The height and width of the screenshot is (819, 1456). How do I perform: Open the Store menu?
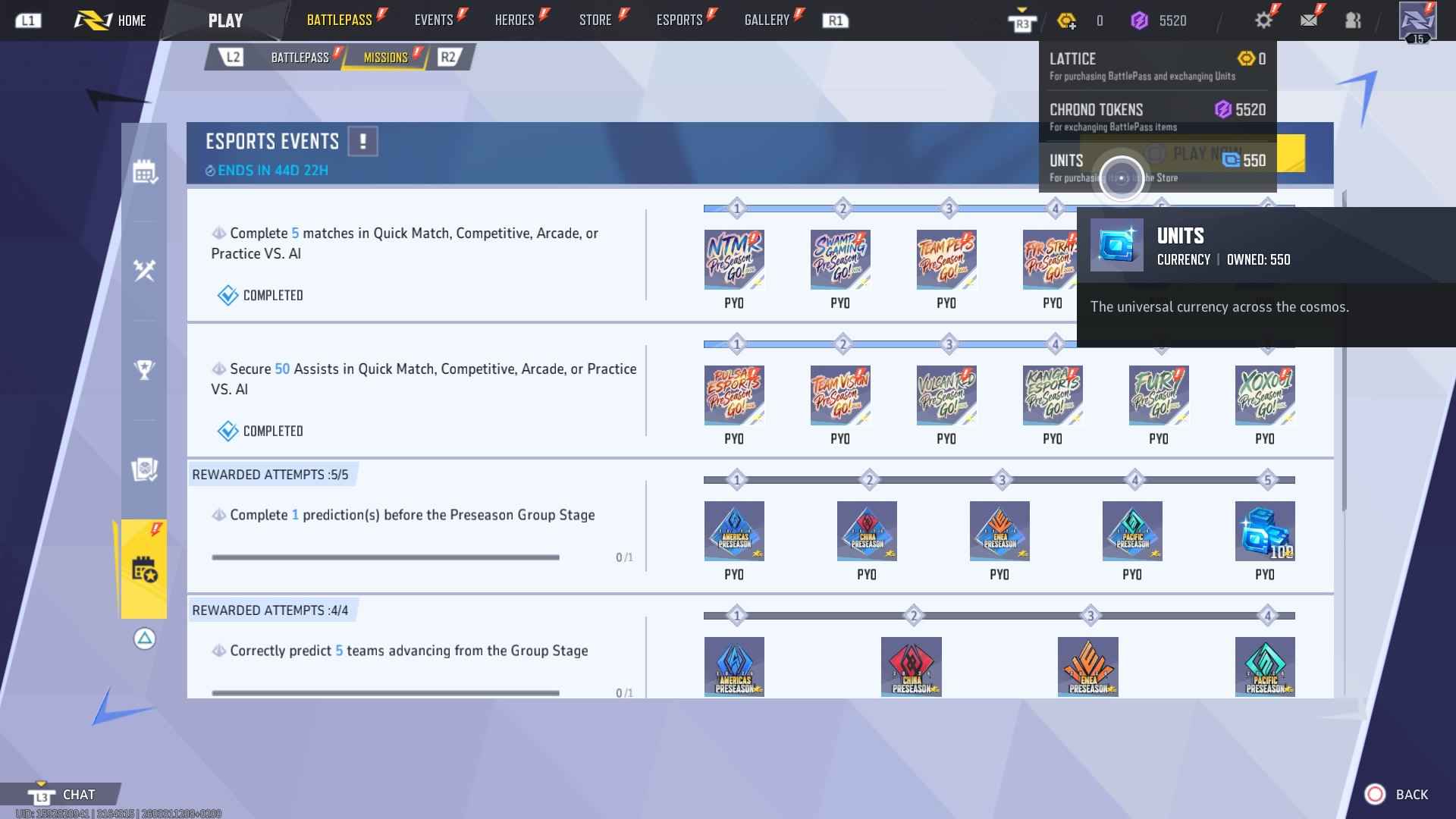(x=595, y=20)
